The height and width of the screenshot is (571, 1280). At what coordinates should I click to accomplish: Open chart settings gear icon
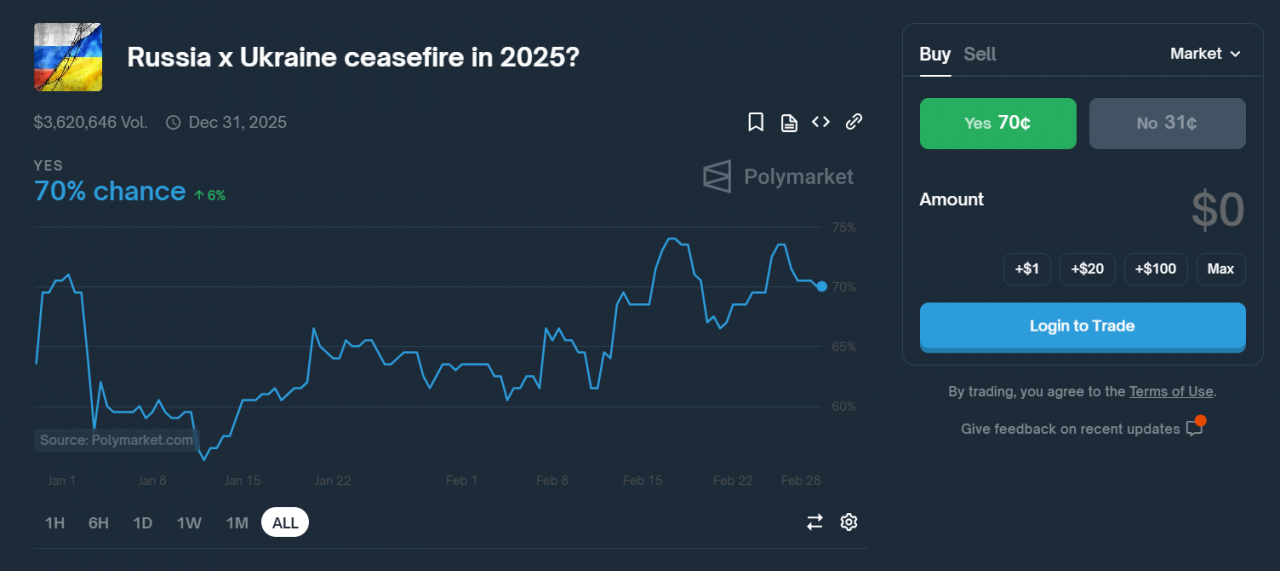click(x=849, y=522)
